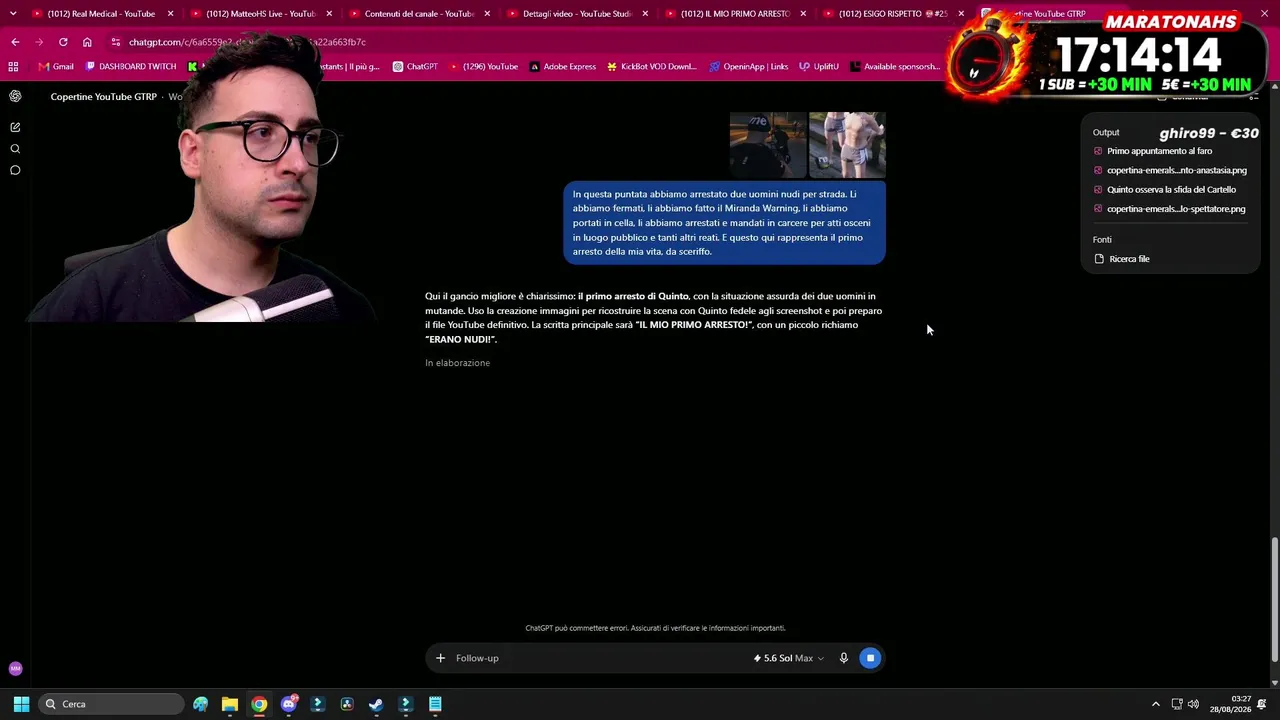The image size is (1280, 720).
Task: Close the Dettagli video tab
Action: (x=645, y=14)
